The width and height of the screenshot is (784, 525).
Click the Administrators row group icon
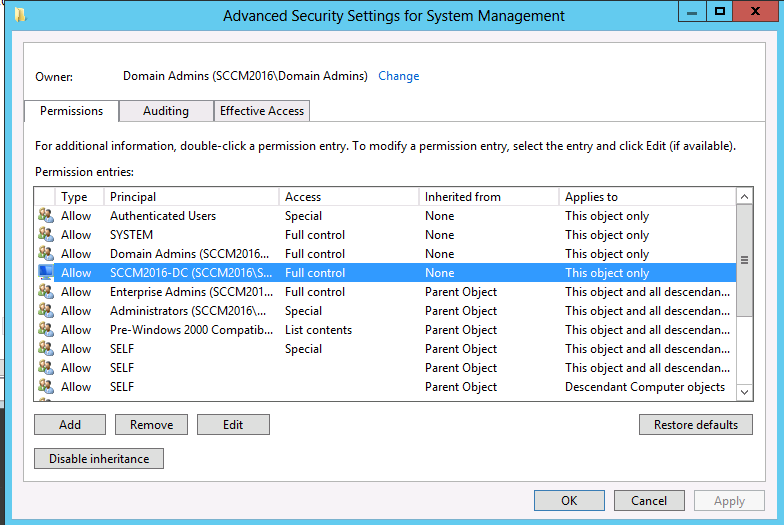46,310
